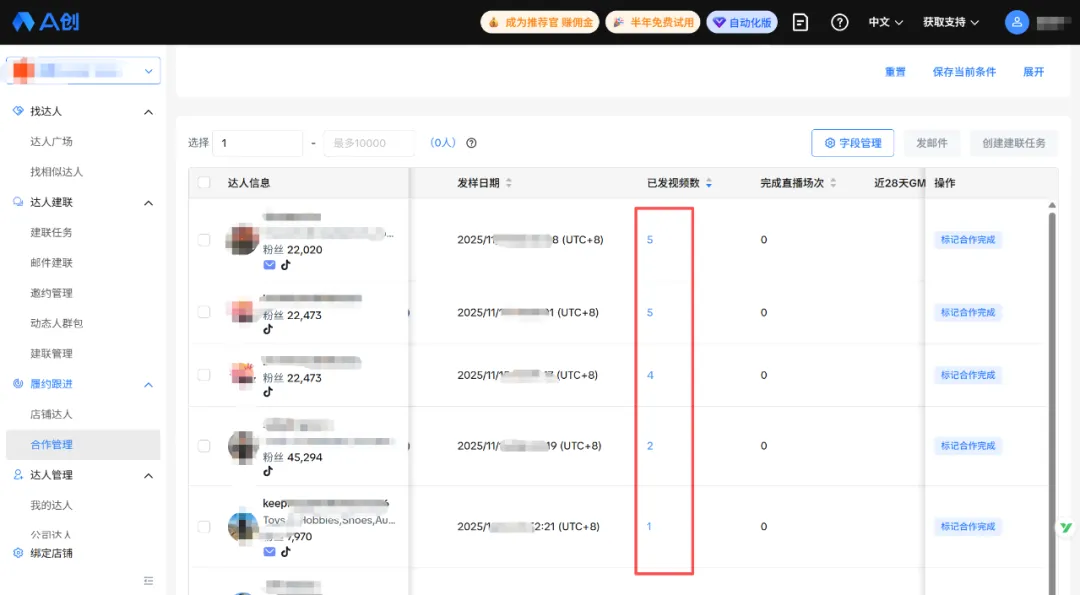The height and width of the screenshot is (595, 1080).
Task: Click the info icon beside (0人)
Action: click(471, 143)
